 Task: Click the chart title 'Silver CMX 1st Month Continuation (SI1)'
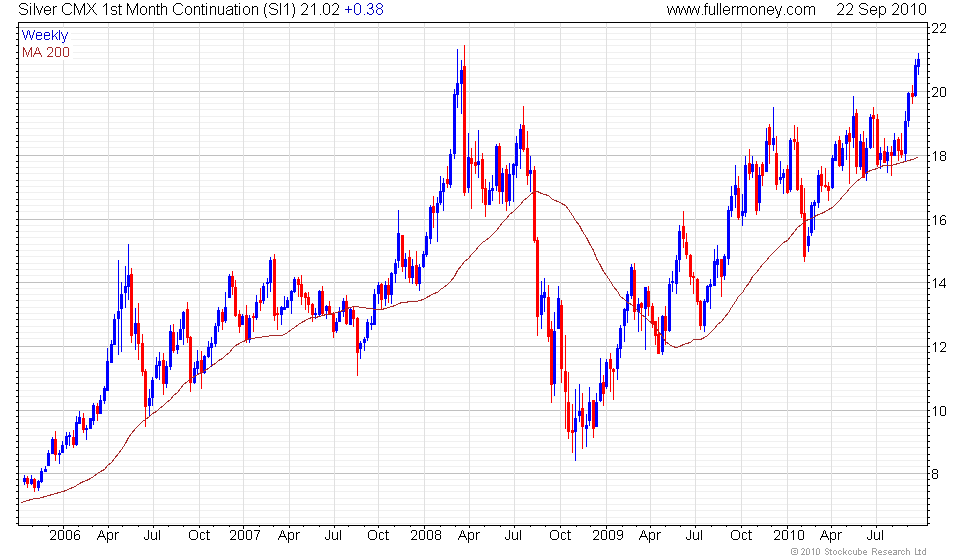[x=157, y=10]
